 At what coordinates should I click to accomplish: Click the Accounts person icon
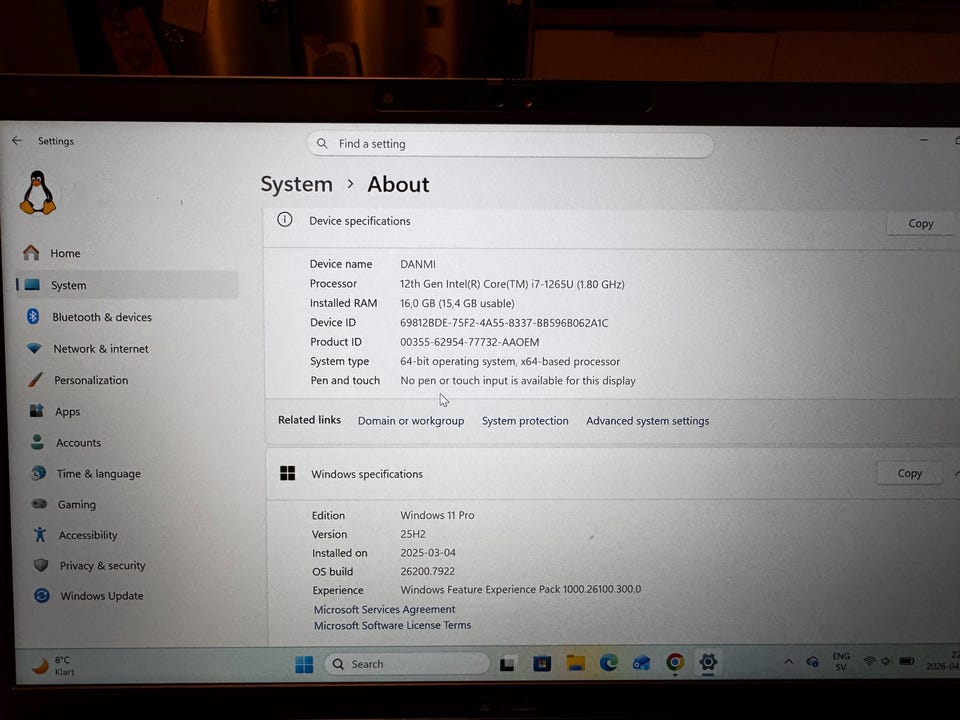pyautogui.click(x=37, y=442)
